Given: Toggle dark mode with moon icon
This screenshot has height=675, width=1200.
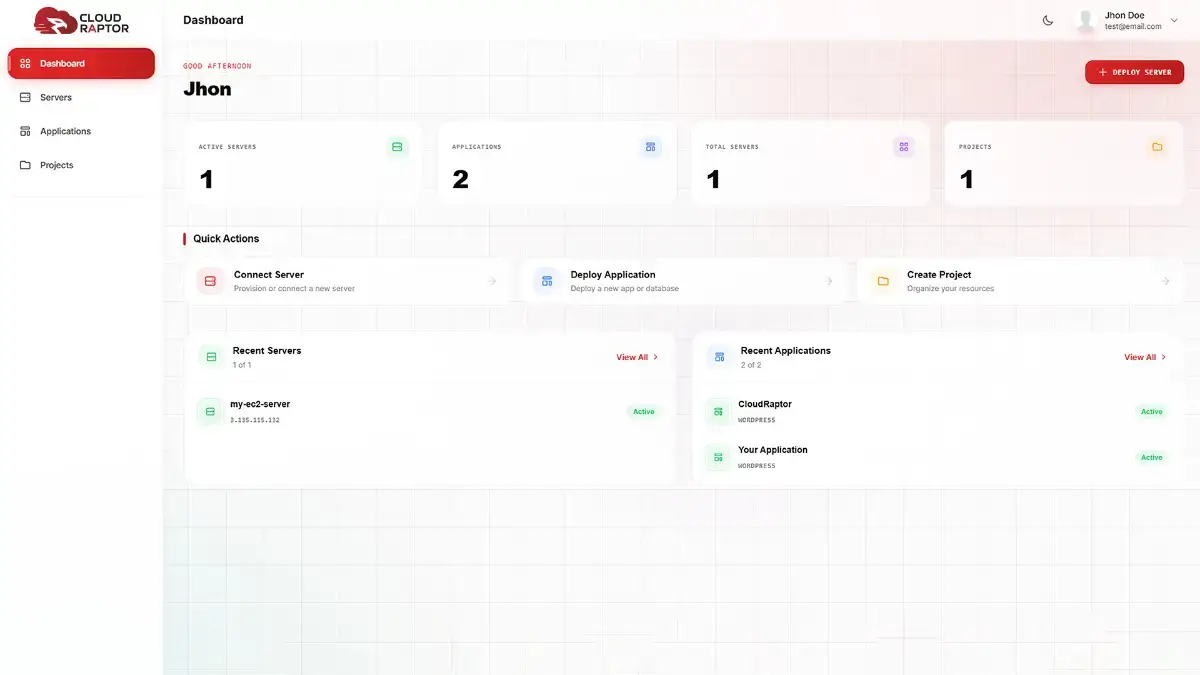Looking at the screenshot, I should pyautogui.click(x=1048, y=20).
